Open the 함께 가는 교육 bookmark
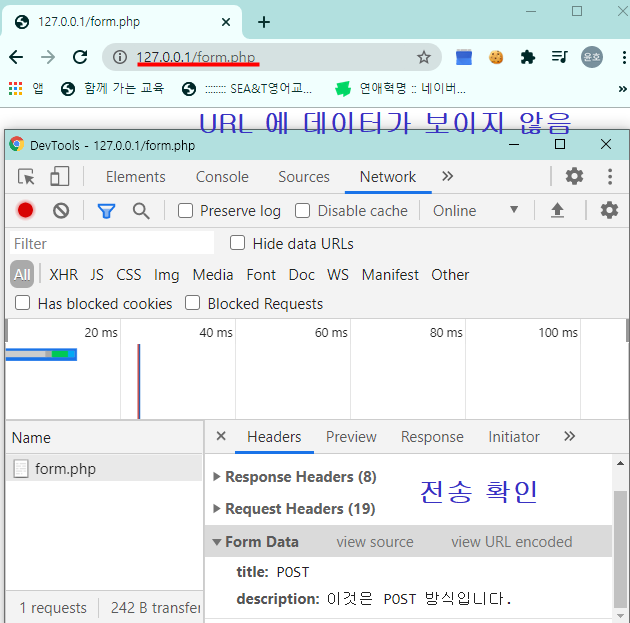Viewport: 630px width, 623px height. (x=112, y=88)
